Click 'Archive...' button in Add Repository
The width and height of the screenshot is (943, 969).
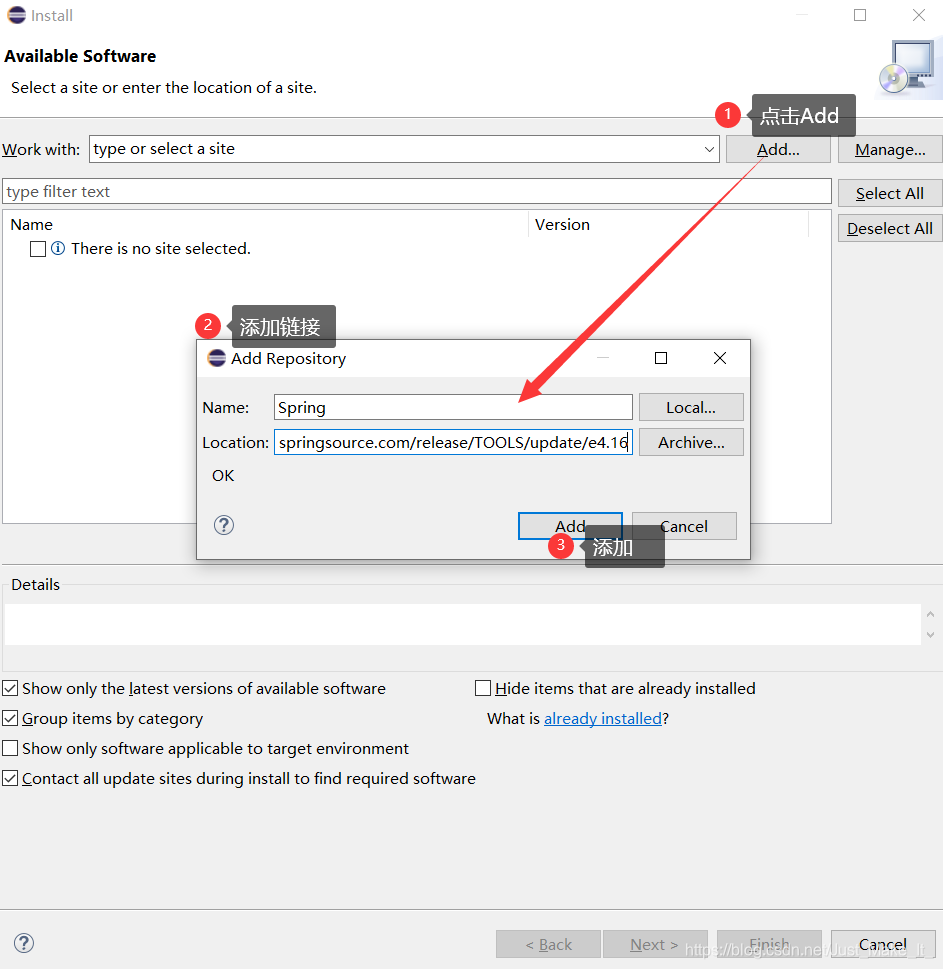pos(691,442)
